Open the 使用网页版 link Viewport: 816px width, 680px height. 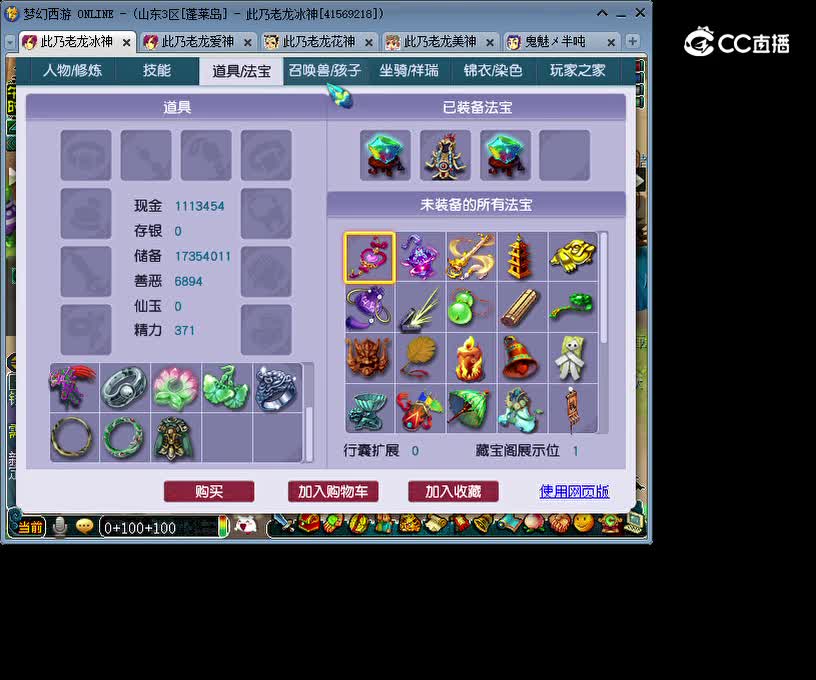(575, 492)
